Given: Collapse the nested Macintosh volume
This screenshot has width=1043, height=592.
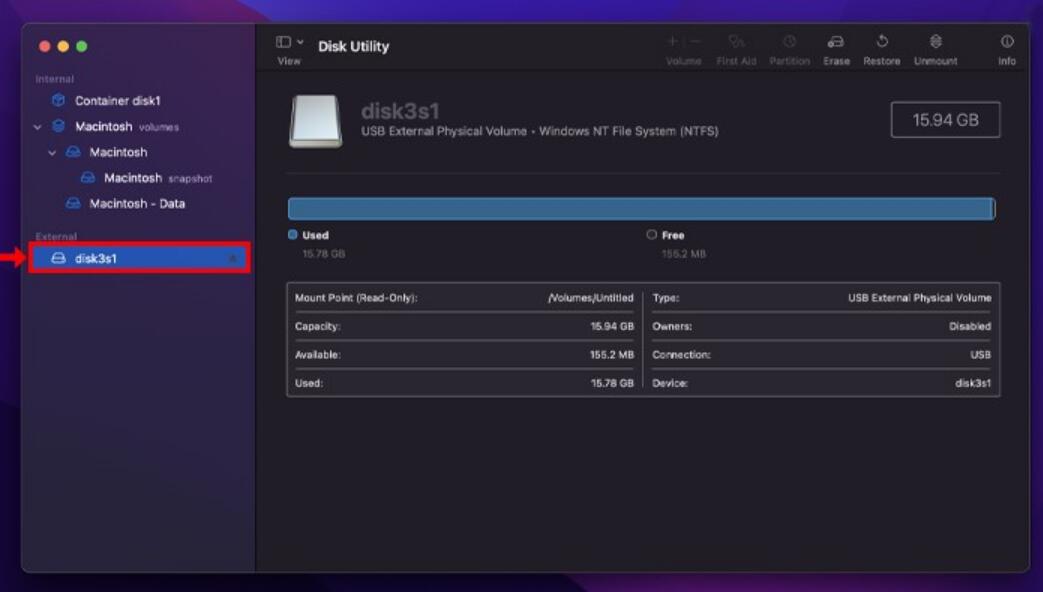Looking at the screenshot, I should pos(53,153).
